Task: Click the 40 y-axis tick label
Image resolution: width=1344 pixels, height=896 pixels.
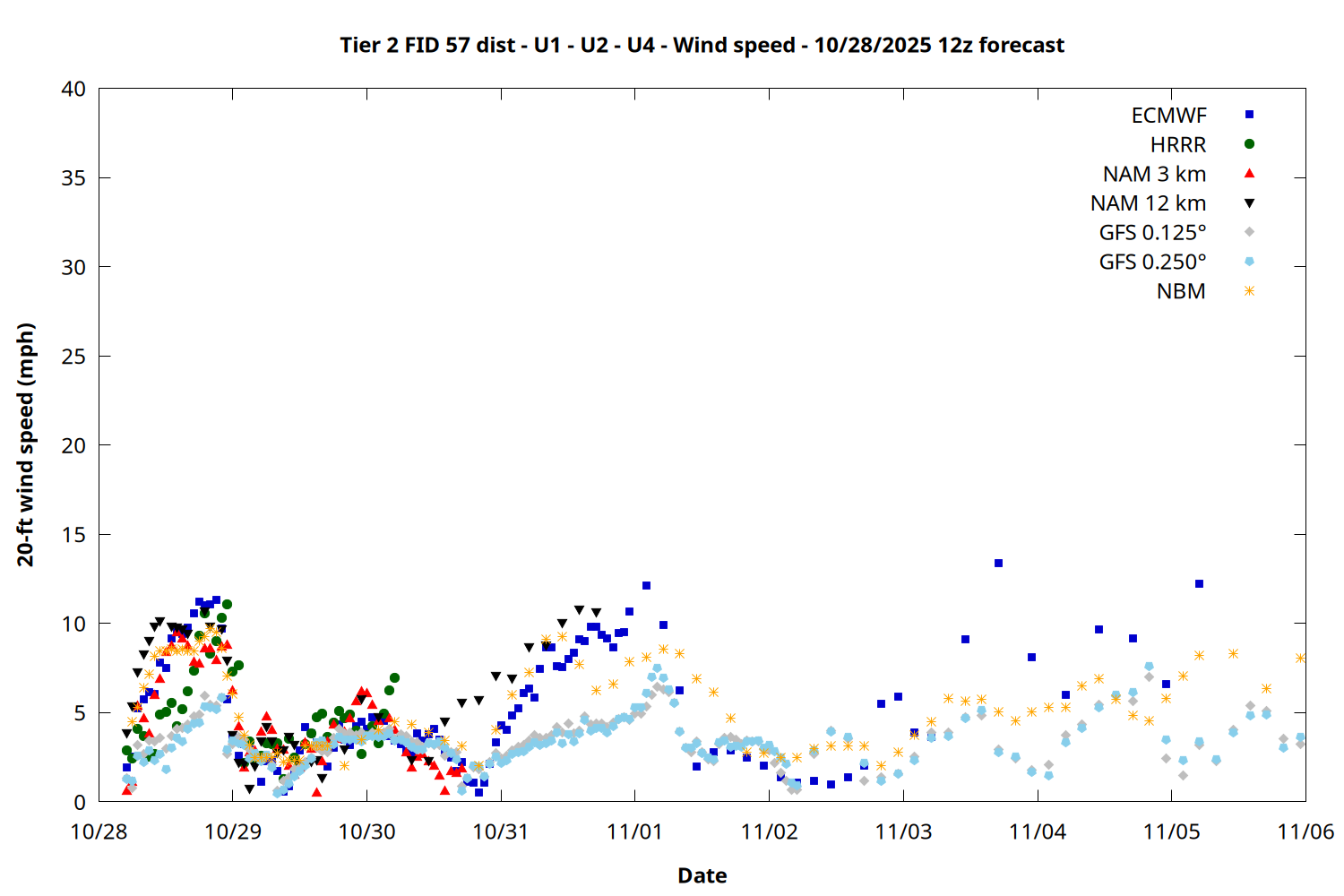Action: [x=74, y=89]
